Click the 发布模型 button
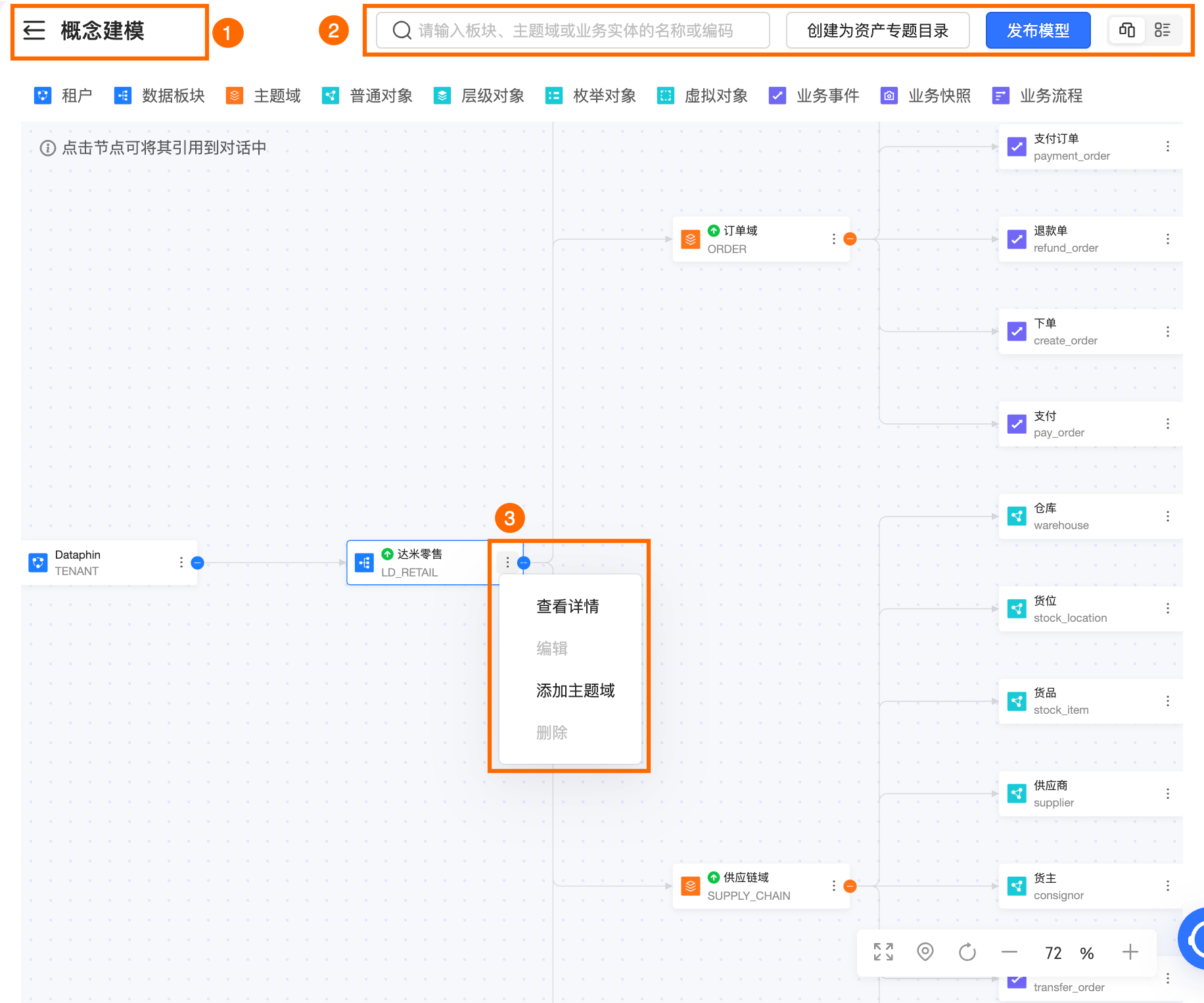1204x1003 pixels. tap(1038, 30)
